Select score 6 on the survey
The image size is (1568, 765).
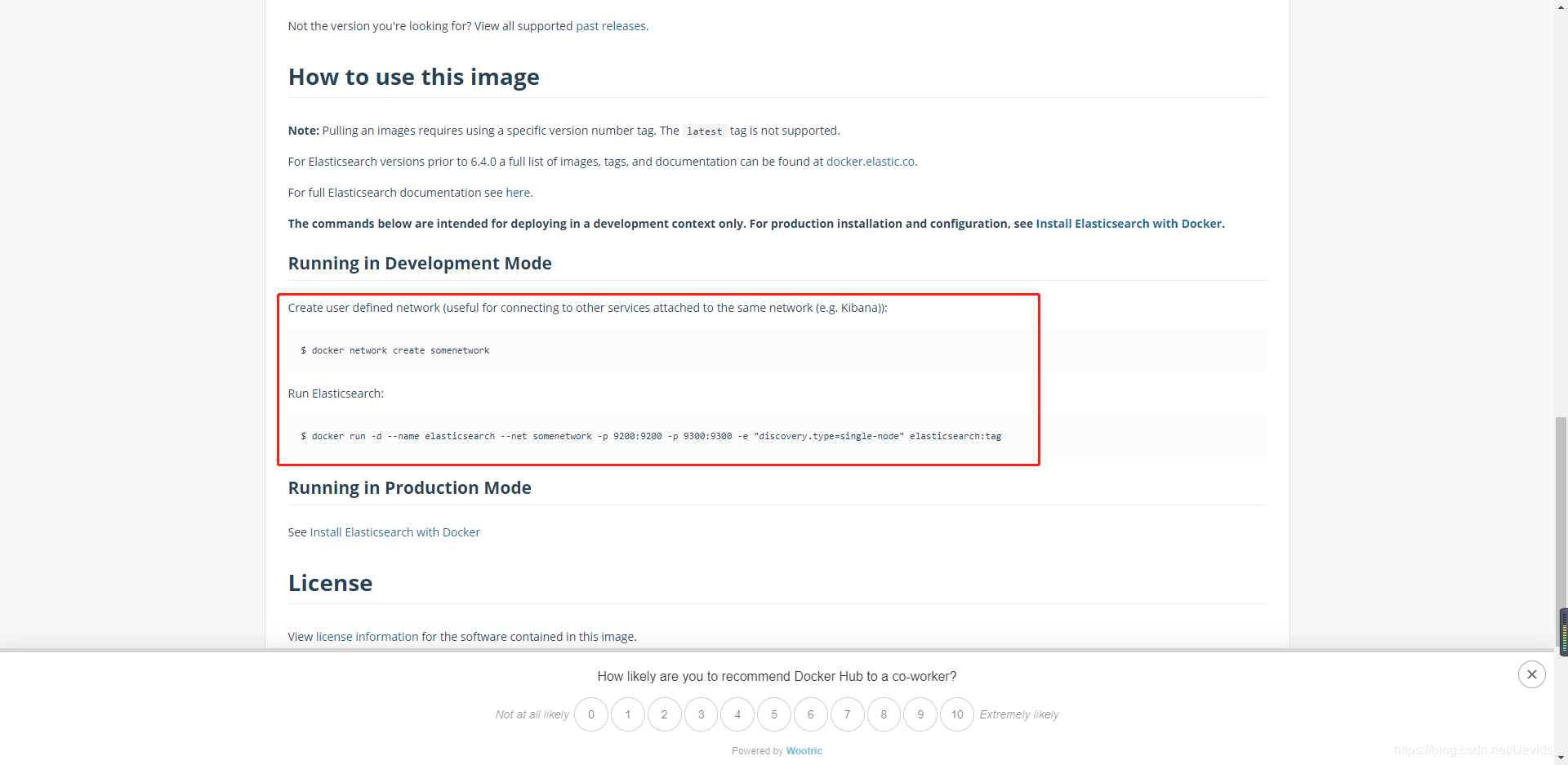click(810, 714)
